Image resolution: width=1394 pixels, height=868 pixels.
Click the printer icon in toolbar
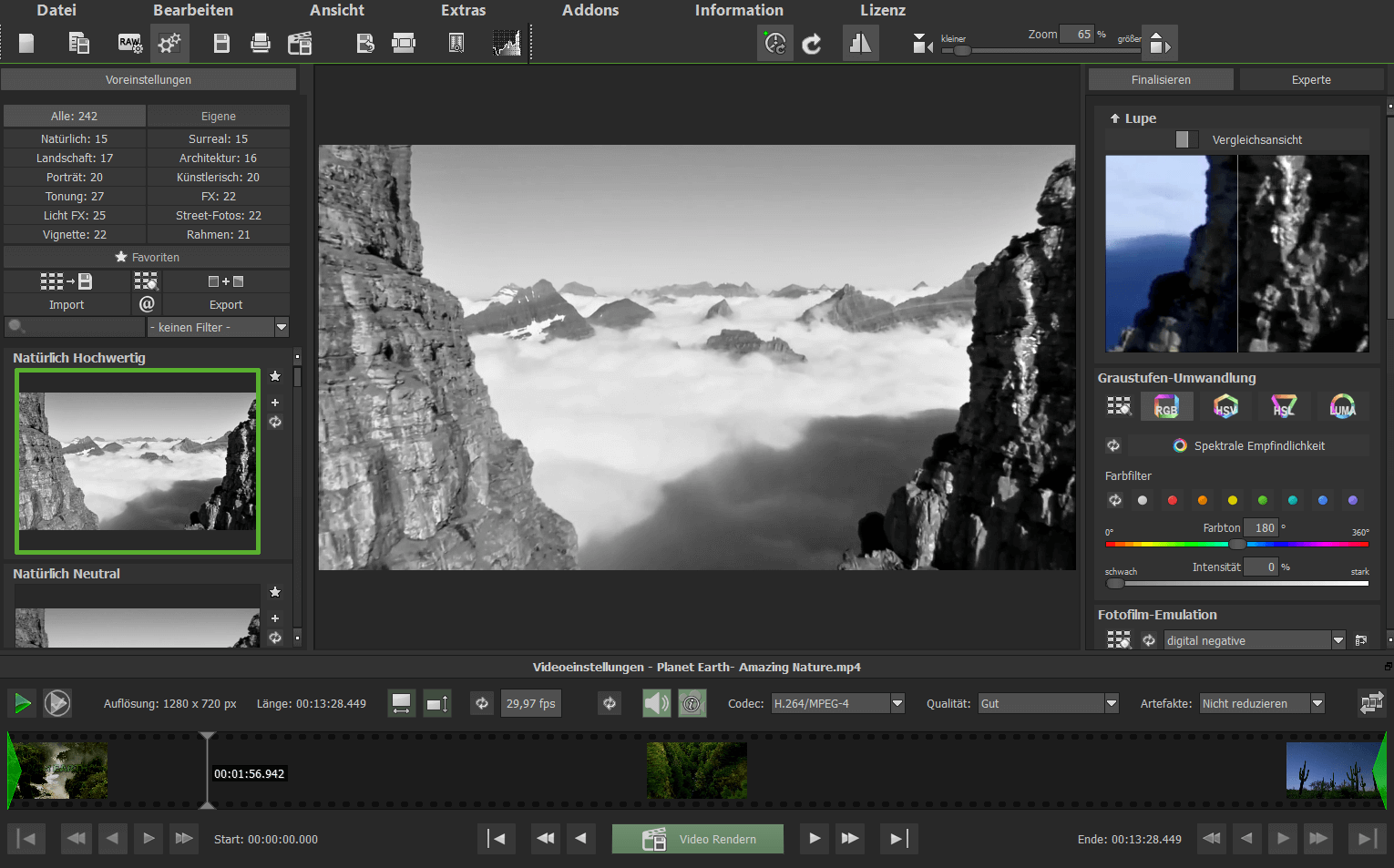point(261,43)
